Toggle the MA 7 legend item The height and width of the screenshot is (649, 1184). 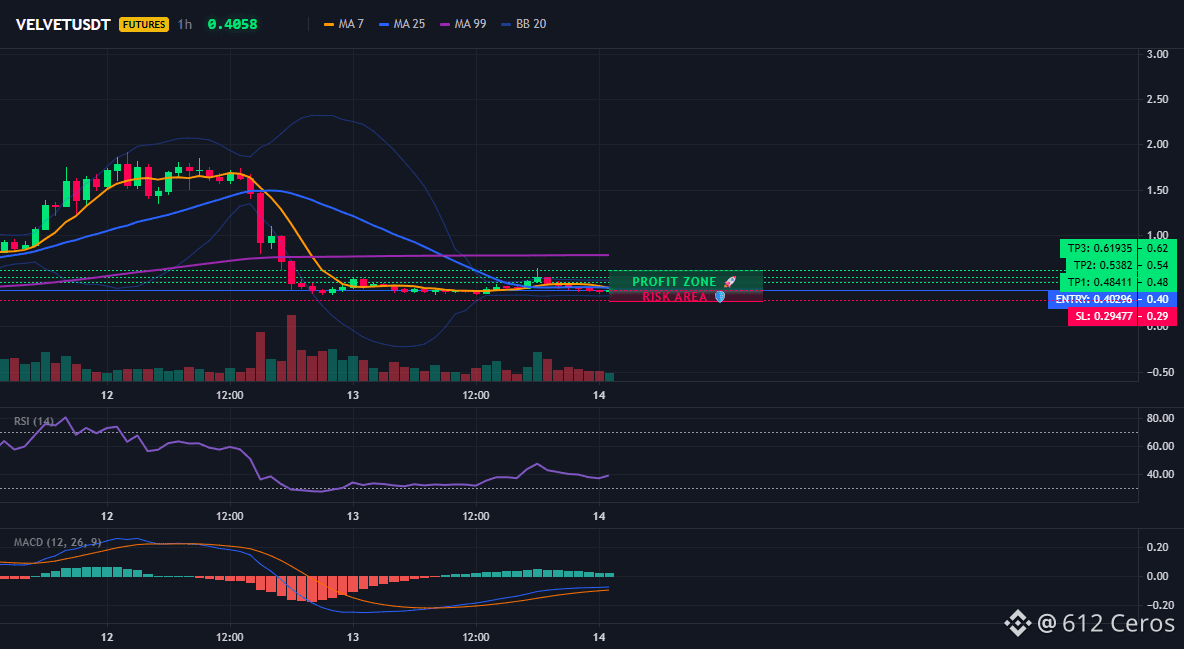[344, 24]
